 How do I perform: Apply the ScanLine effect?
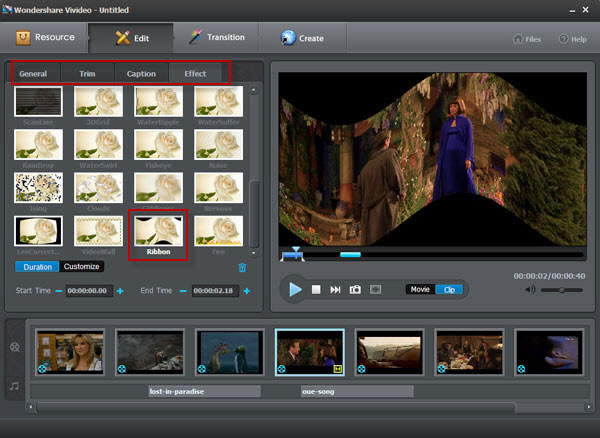coord(38,101)
